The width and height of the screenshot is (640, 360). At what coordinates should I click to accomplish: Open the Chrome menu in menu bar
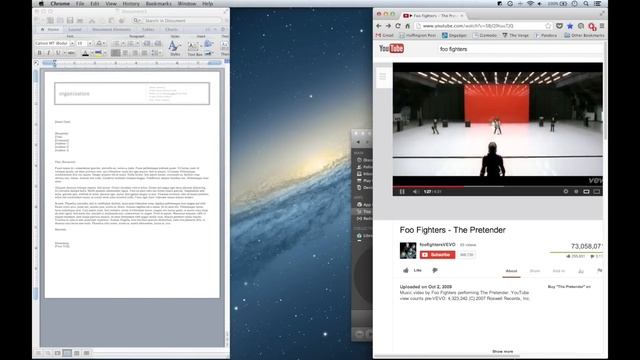point(60,4)
